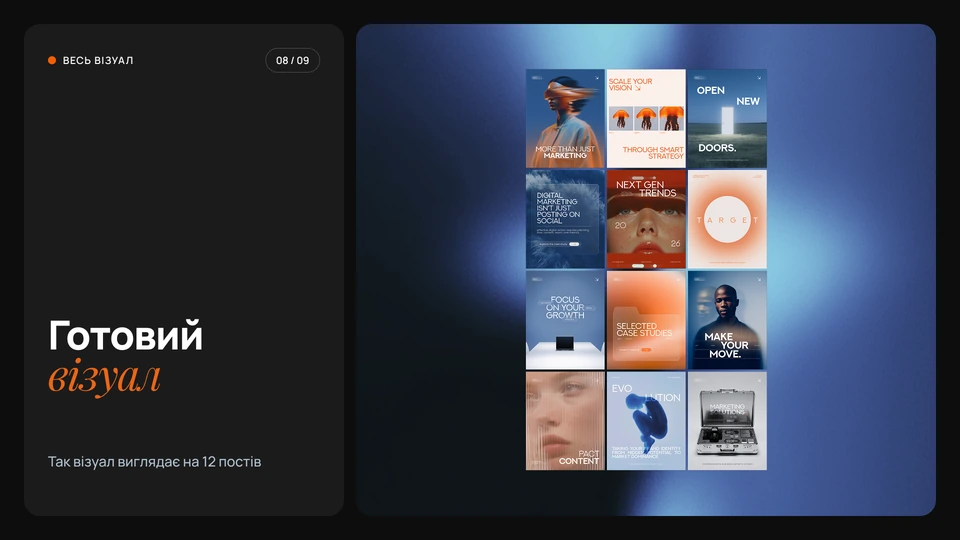Open the Target orange circle post
Image resolution: width=960 pixels, height=540 pixels.
(x=727, y=219)
